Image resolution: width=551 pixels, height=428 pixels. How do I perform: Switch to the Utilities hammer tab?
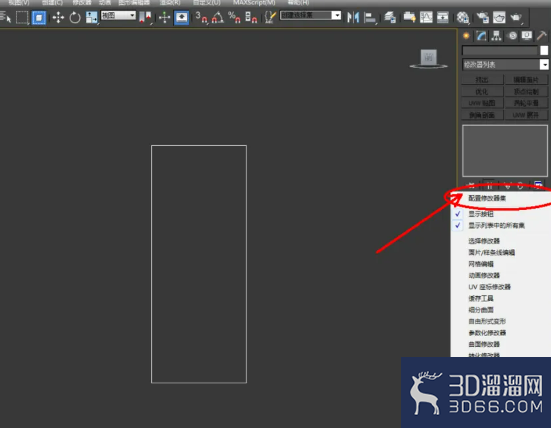point(542,35)
